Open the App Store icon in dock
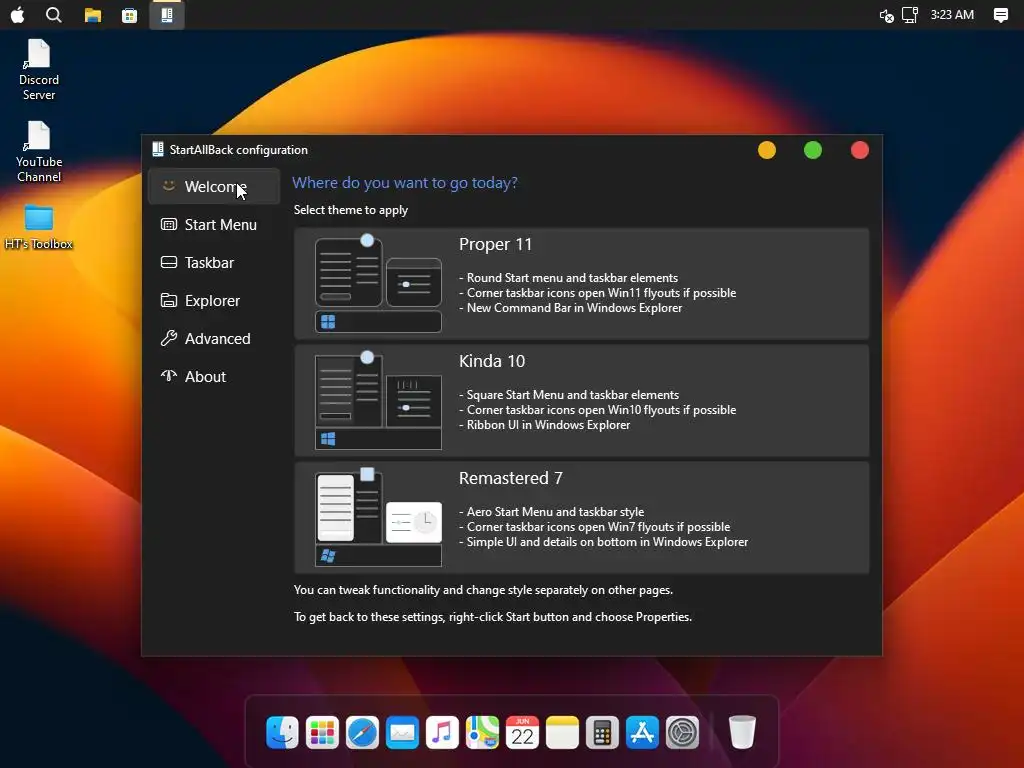Screen dimensions: 1024x768 coord(642,732)
